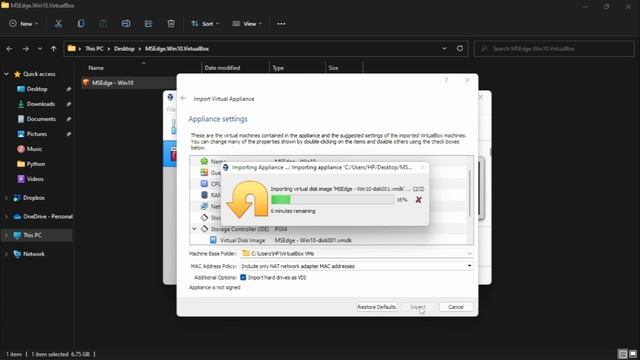Click This PC in the breadcrumb path

pos(94,49)
